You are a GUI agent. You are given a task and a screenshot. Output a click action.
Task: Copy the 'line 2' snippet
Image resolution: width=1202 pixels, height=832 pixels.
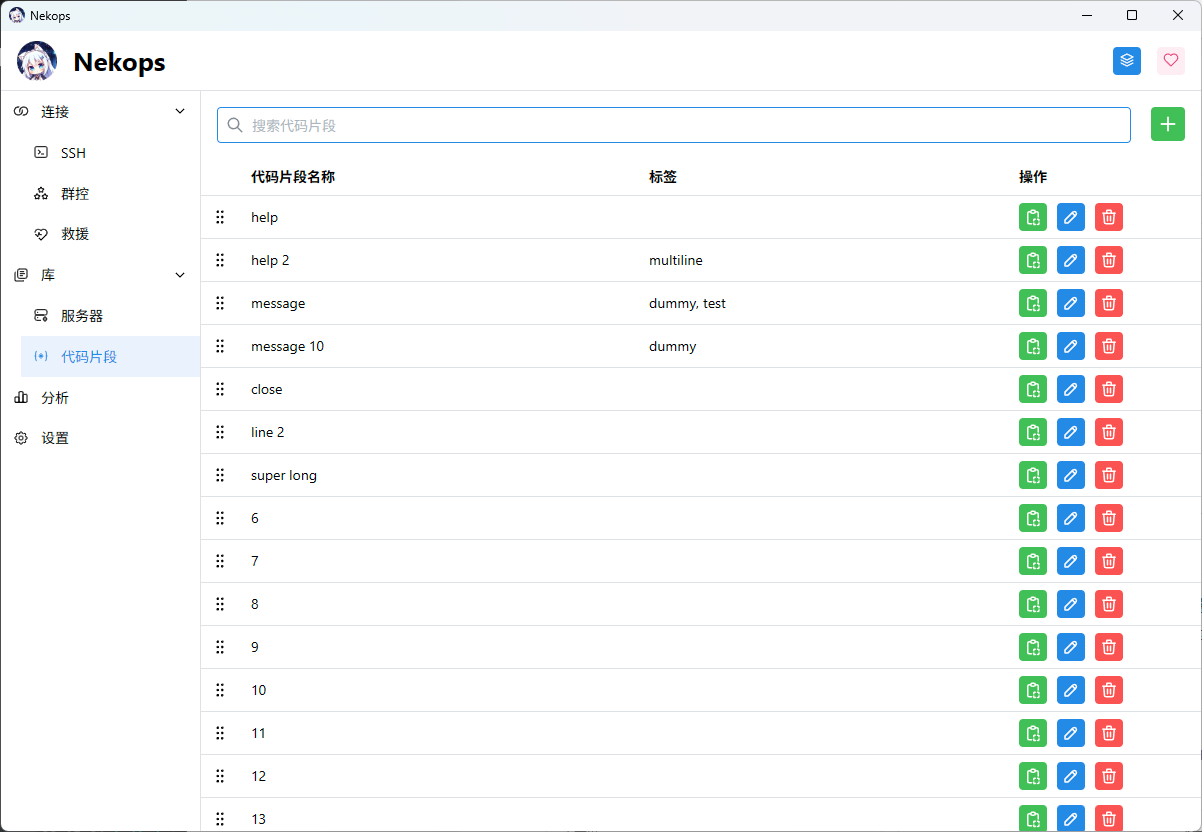pyautogui.click(x=1032, y=433)
